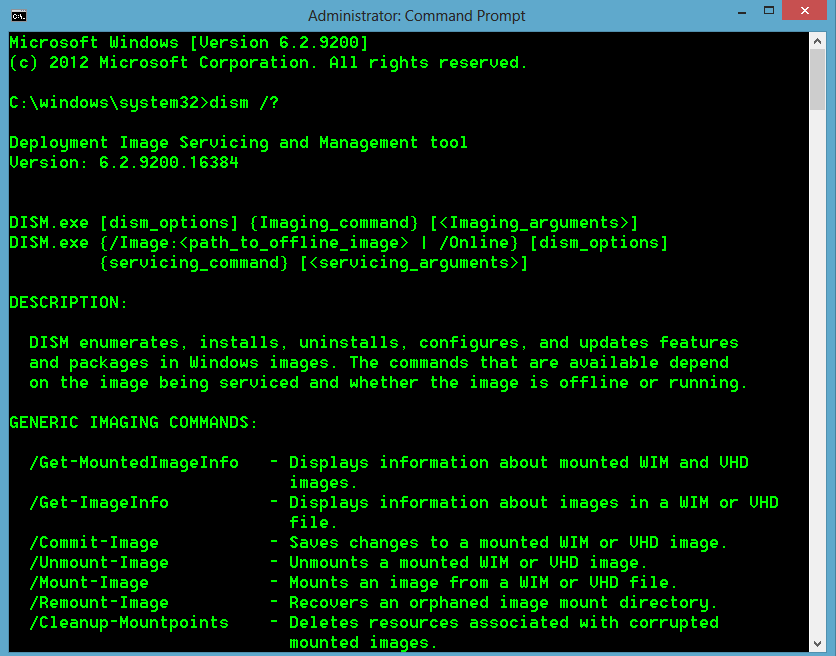836x656 pixels.
Task: Click the title bar text
Action: point(417,15)
